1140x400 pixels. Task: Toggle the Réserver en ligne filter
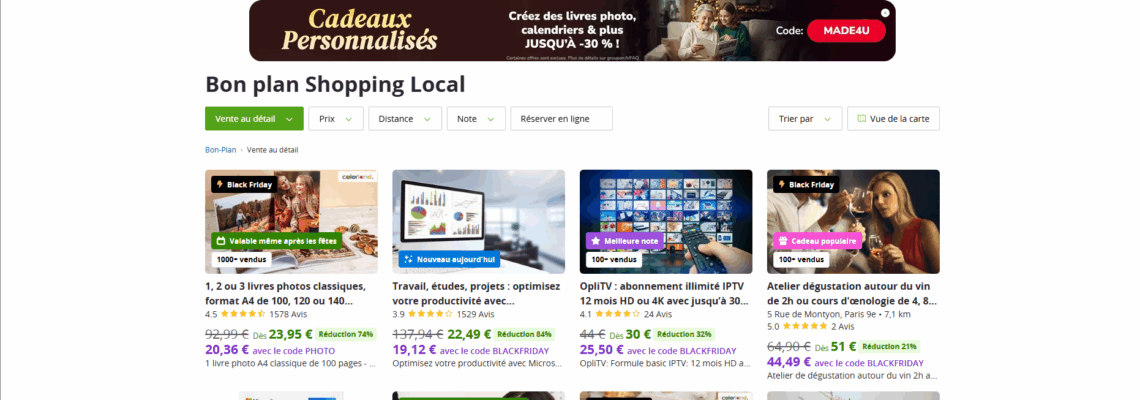pos(561,119)
